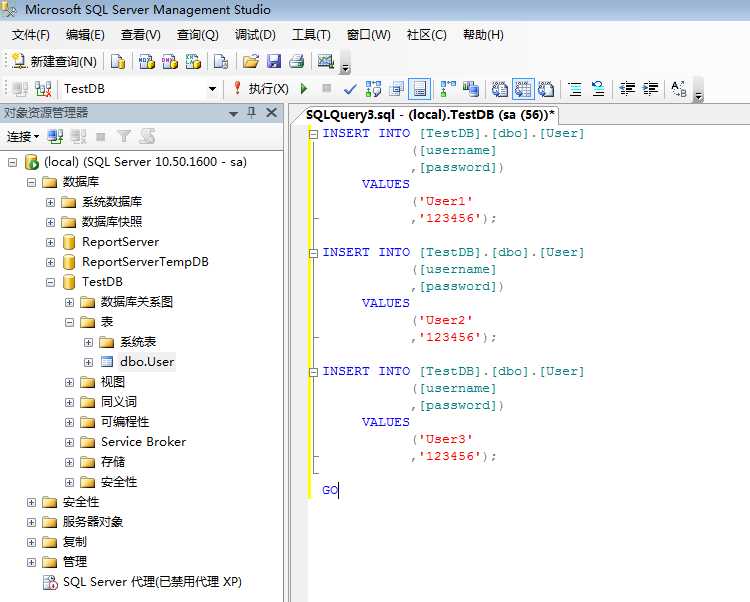Image resolution: width=750 pixels, height=602 pixels.
Task: Toggle Include Client Statistics
Action: (x=471, y=89)
